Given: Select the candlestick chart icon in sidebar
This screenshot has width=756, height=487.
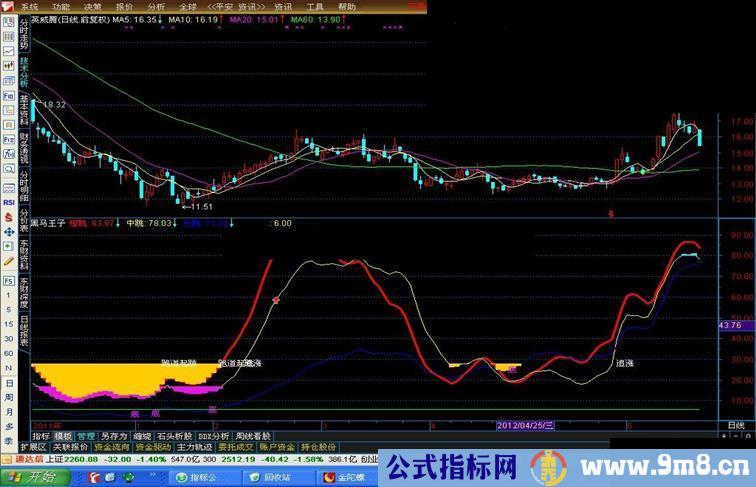Looking at the screenshot, I should [x=9, y=65].
